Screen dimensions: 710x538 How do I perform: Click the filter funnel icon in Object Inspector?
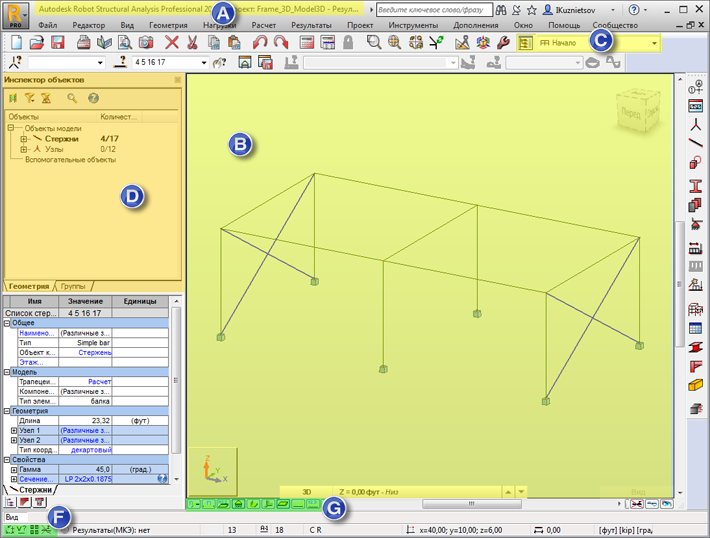[x=30, y=98]
